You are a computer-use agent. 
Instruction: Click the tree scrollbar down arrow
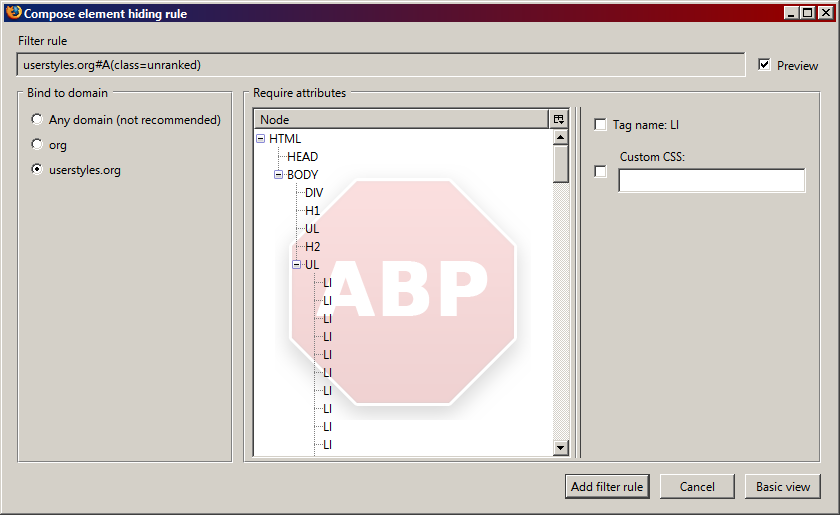coord(560,447)
